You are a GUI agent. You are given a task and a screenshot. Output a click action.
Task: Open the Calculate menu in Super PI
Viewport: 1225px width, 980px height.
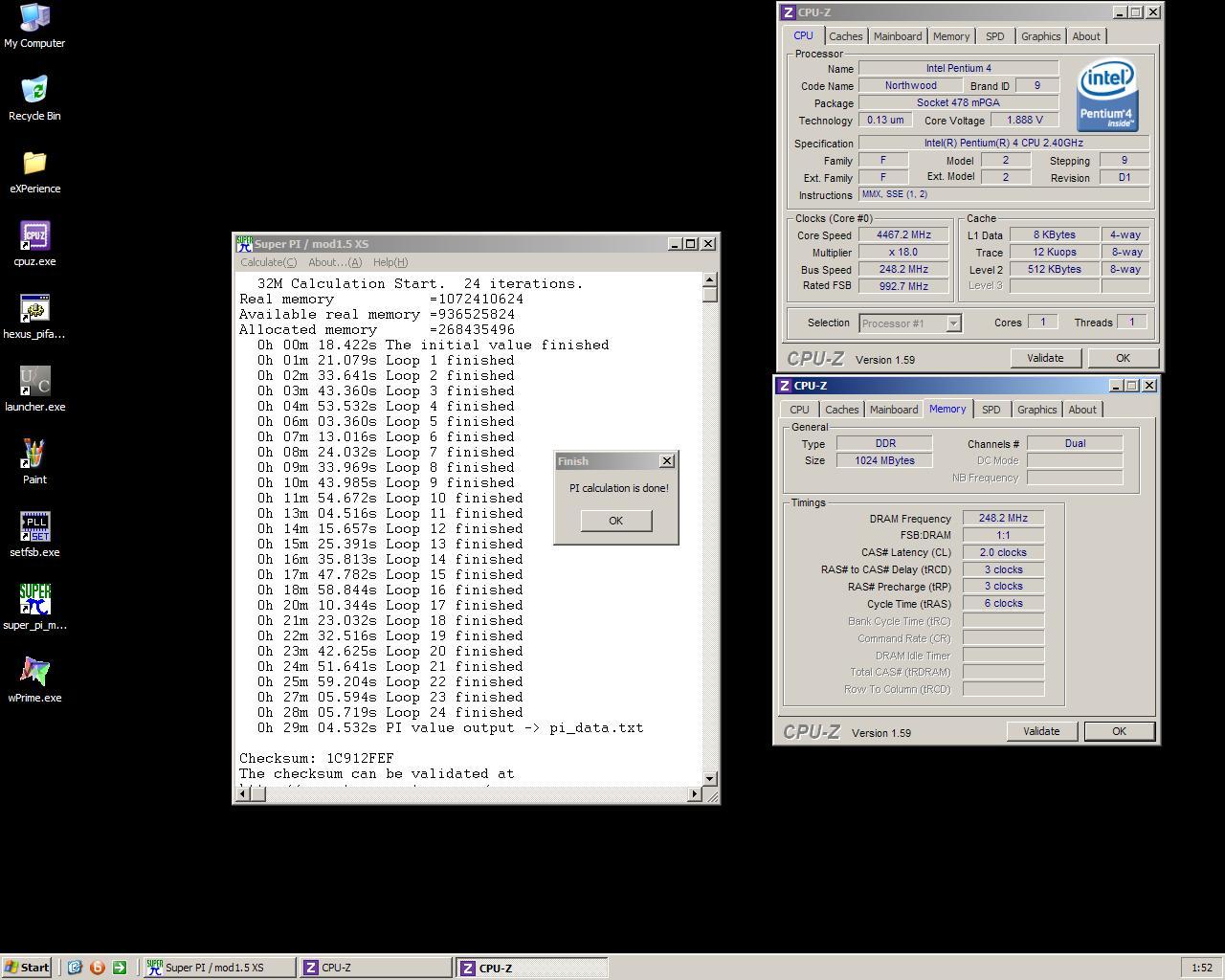tap(268, 262)
